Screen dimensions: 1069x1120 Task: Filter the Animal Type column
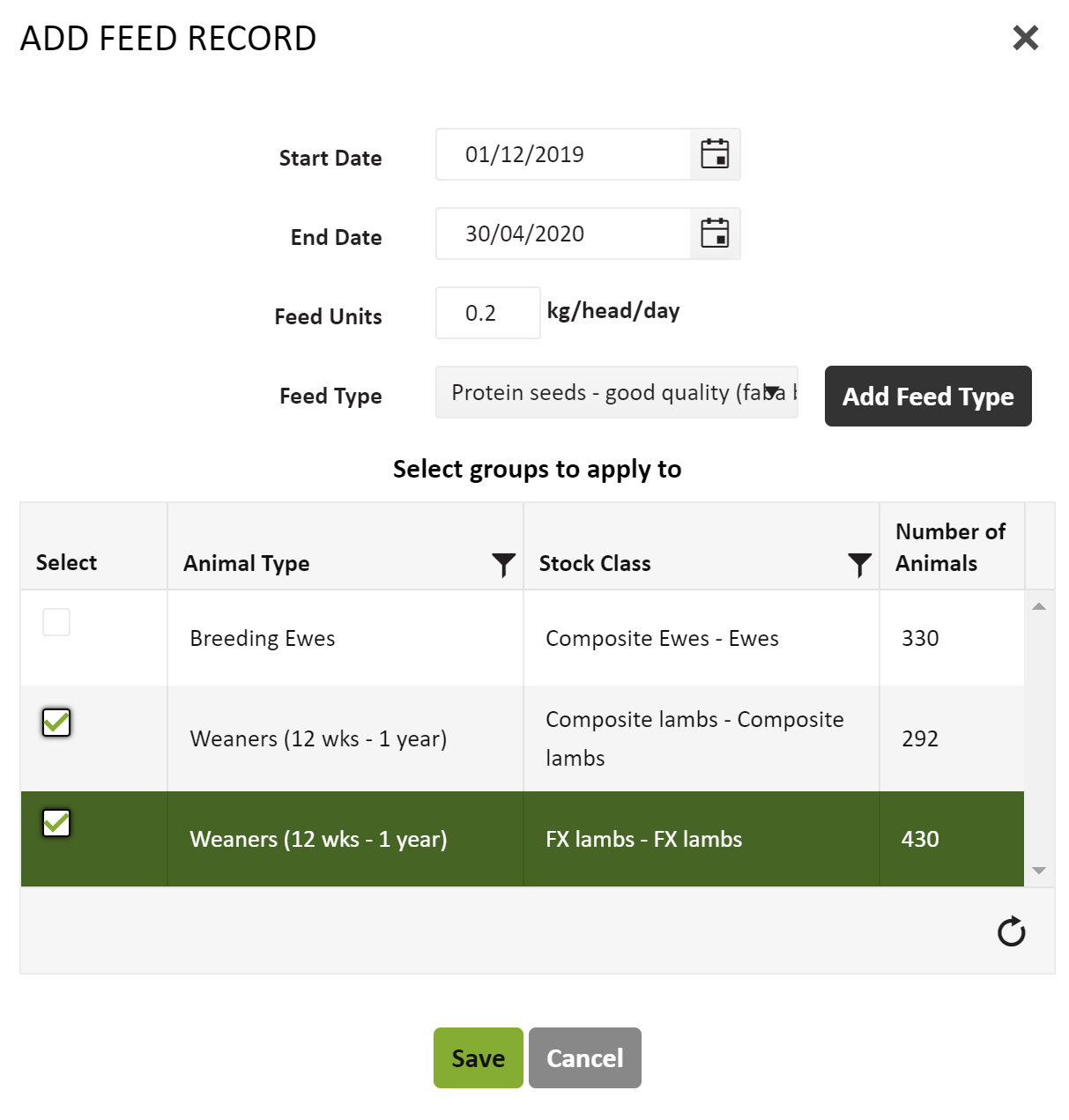coord(503,564)
